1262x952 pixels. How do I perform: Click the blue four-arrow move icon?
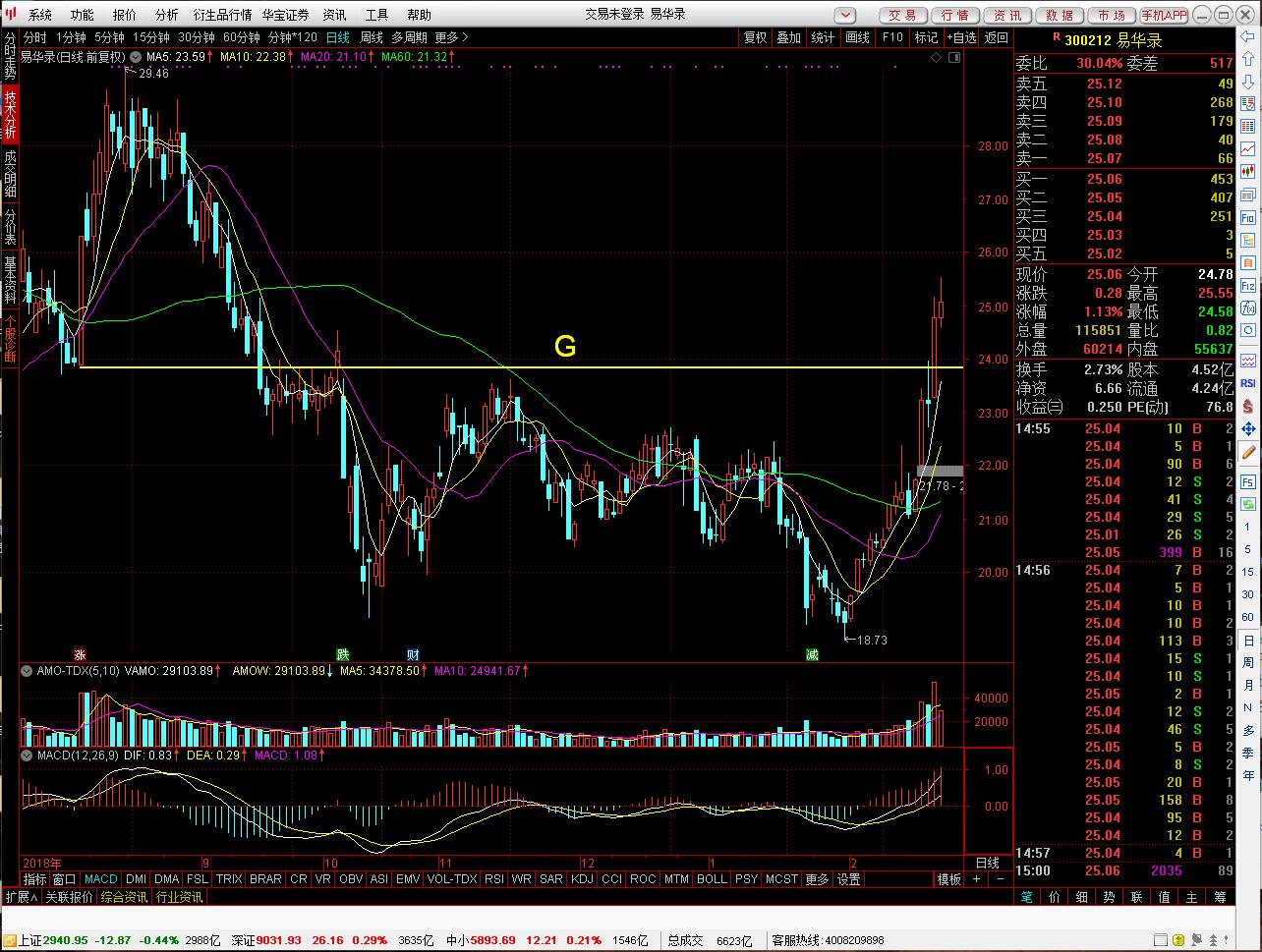pyautogui.click(x=1248, y=430)
